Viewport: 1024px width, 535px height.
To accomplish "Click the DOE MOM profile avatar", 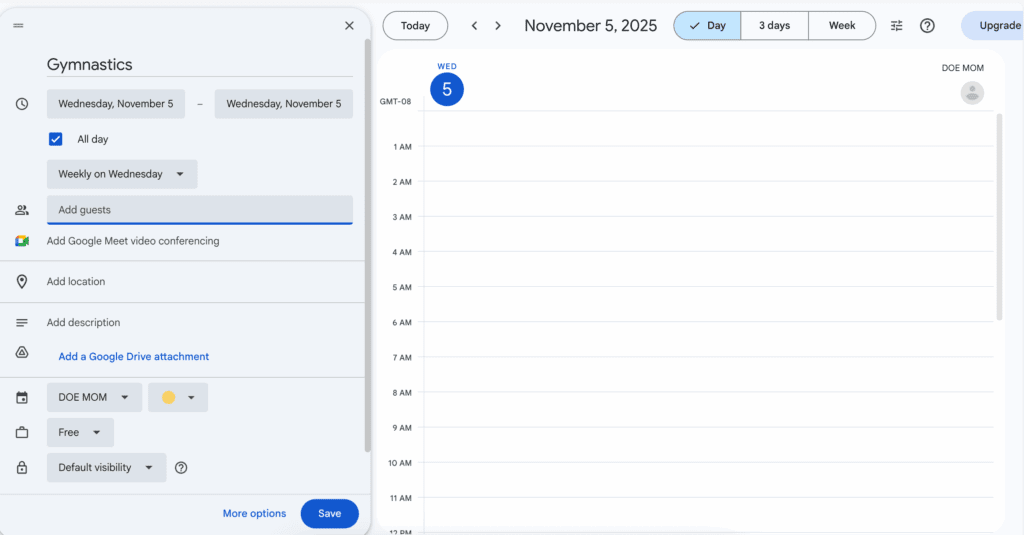I will 971,93.
